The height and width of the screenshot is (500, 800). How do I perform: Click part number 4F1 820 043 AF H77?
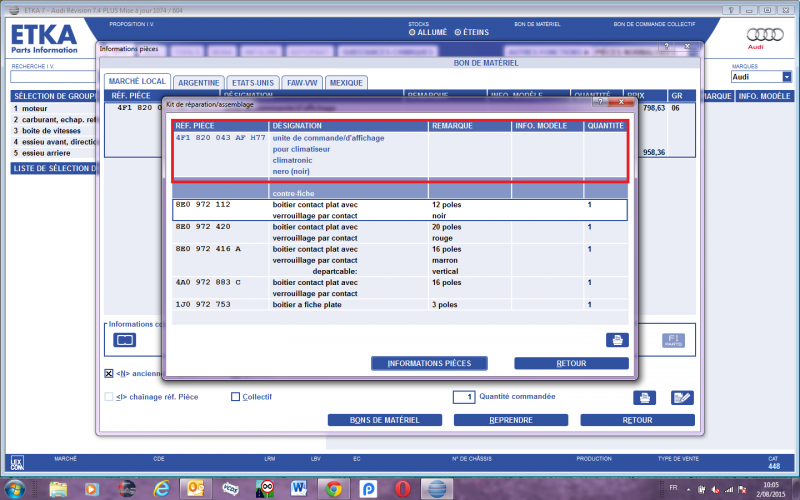click(220, 138)
